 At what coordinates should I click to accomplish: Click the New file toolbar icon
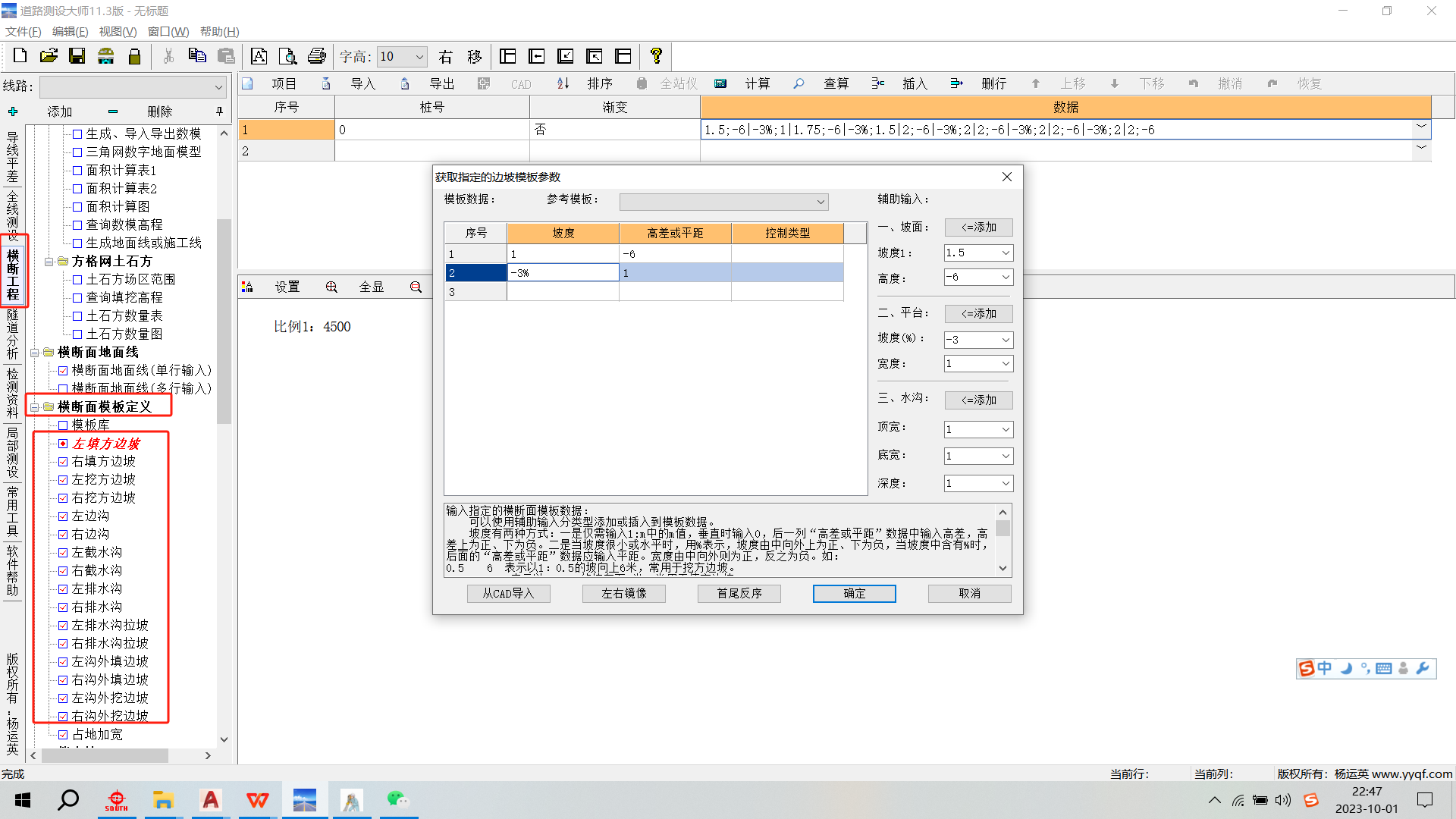point(20,56)
